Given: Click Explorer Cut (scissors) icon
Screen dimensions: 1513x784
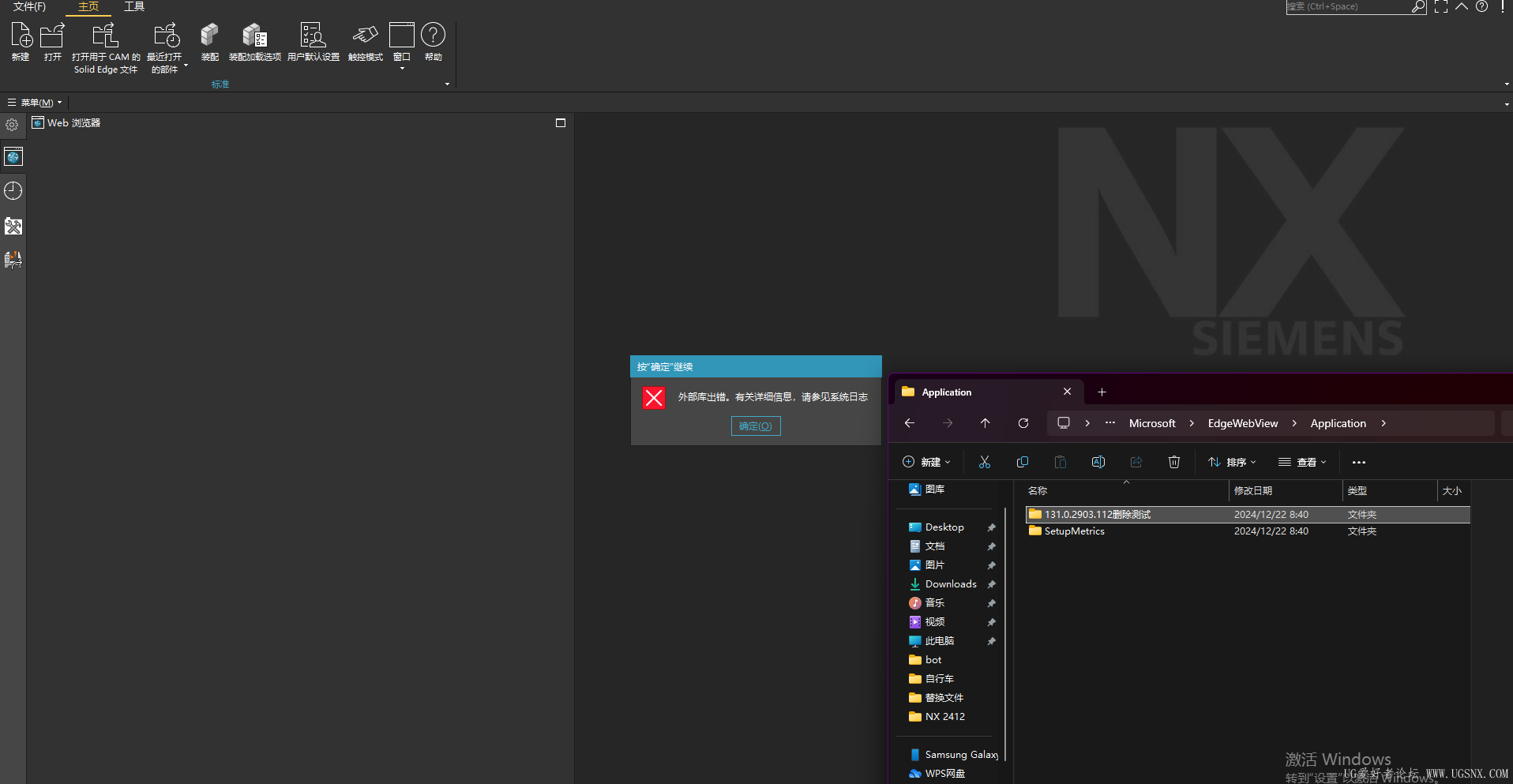Looking at the screenshot, I should [x=985, y=462].
